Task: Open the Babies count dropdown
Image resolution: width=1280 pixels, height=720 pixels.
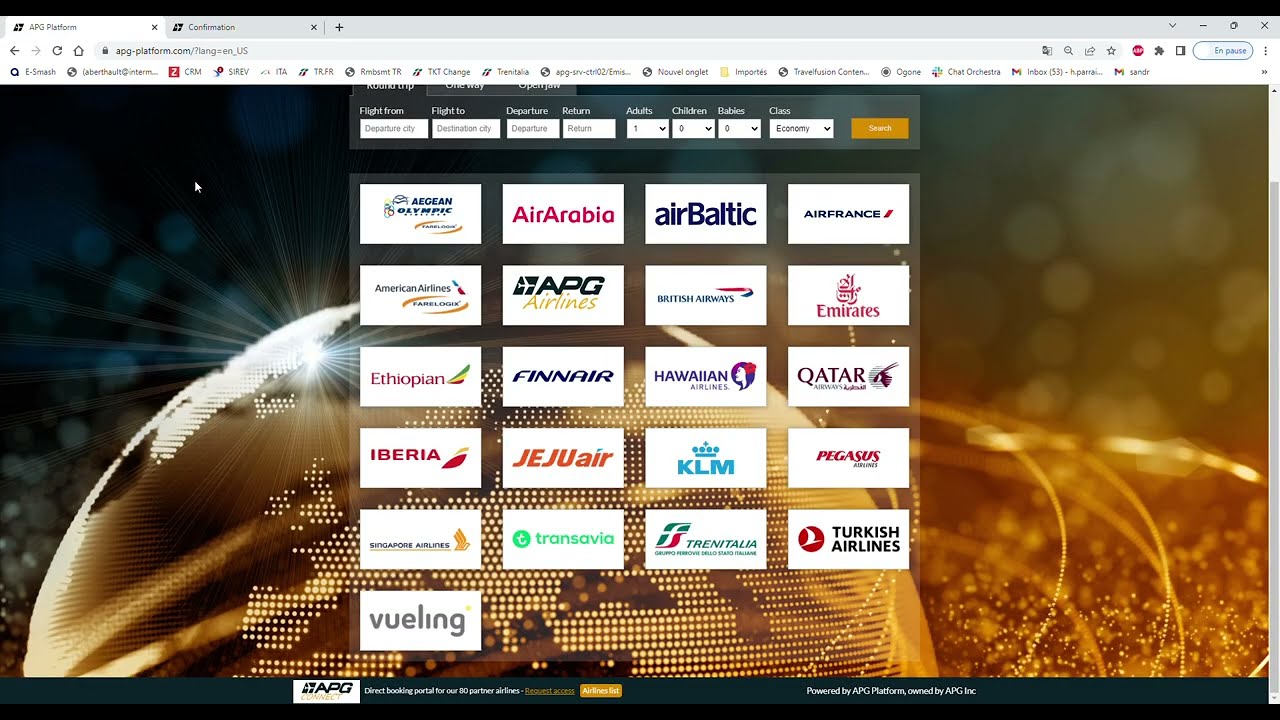Action: point(739,128)
